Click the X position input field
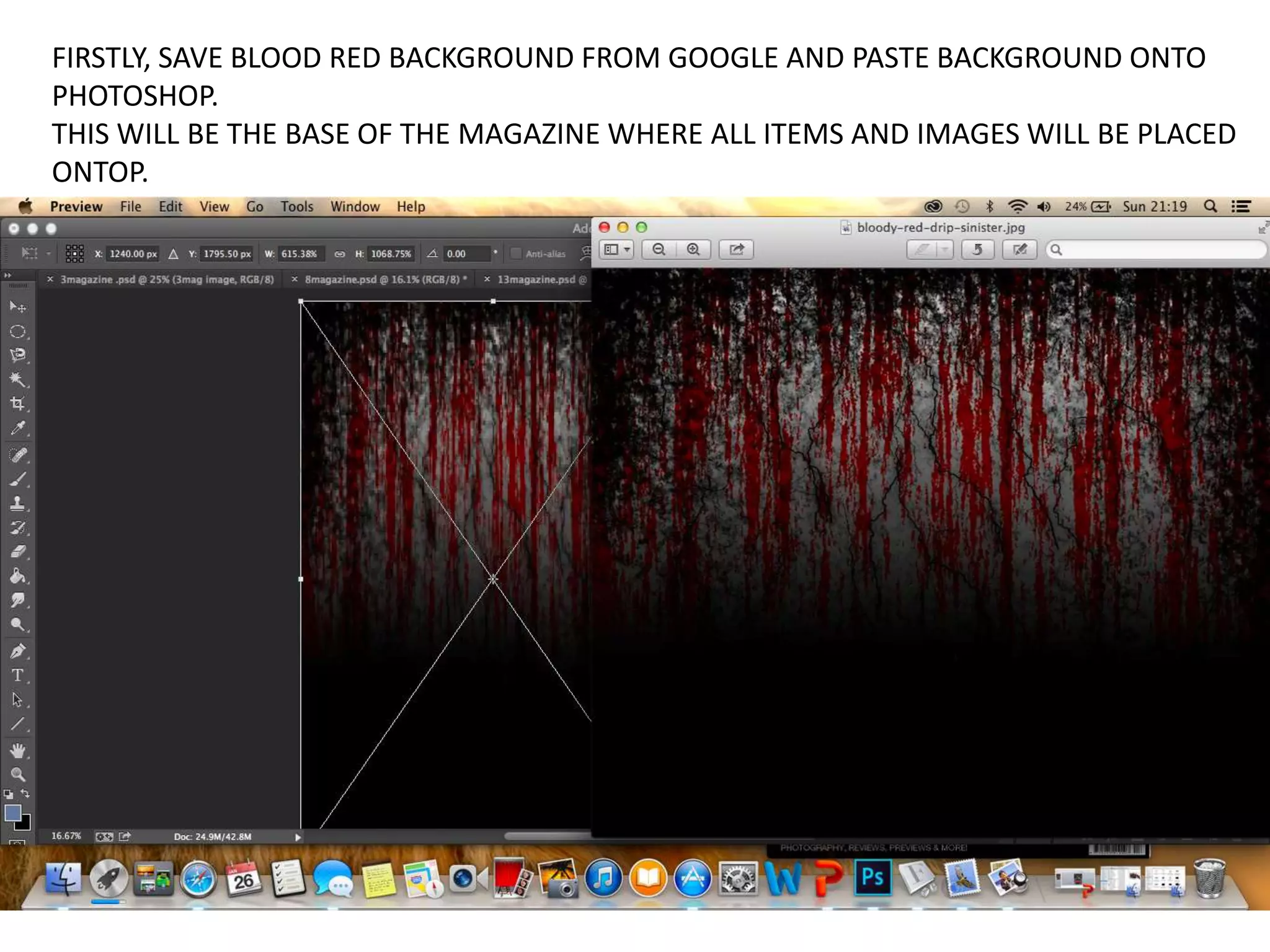This screenshot has height=952, width=1270. (x=133, y=253)
